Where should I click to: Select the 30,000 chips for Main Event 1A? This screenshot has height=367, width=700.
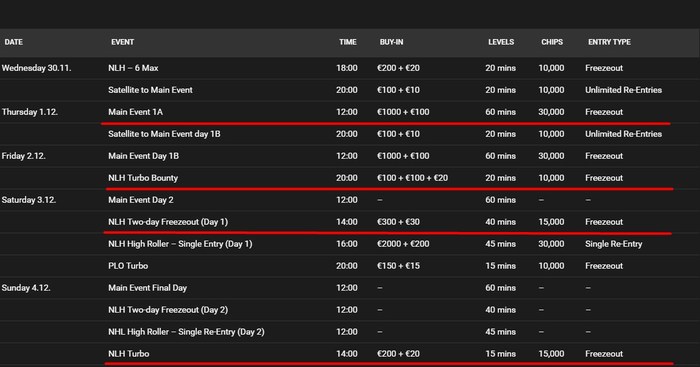tap(551, 112)
